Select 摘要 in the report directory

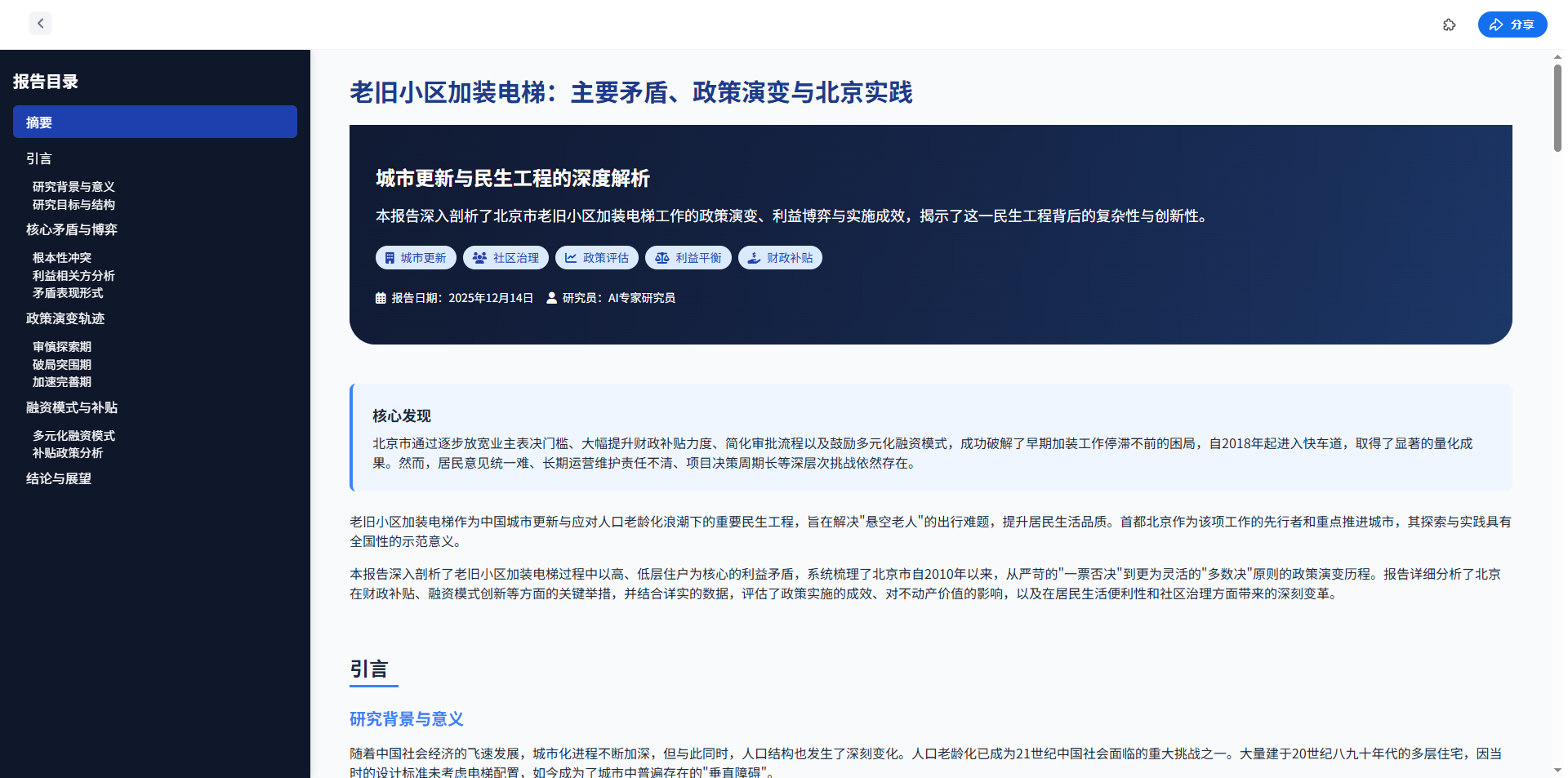(39, 122)
